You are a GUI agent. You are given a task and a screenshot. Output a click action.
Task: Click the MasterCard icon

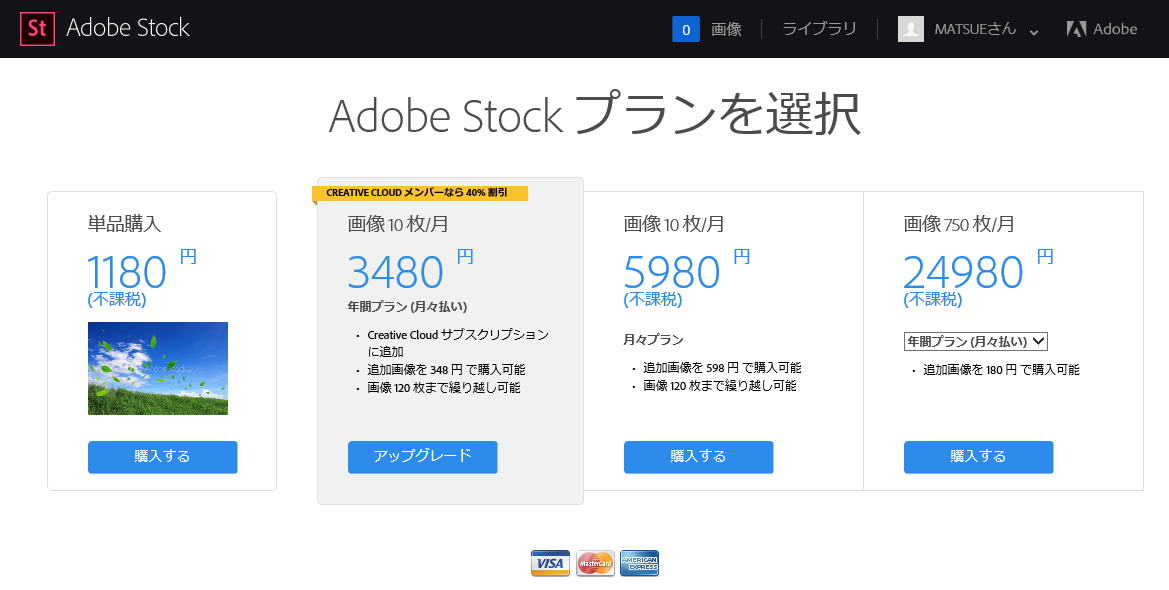[x=595, y=563]
